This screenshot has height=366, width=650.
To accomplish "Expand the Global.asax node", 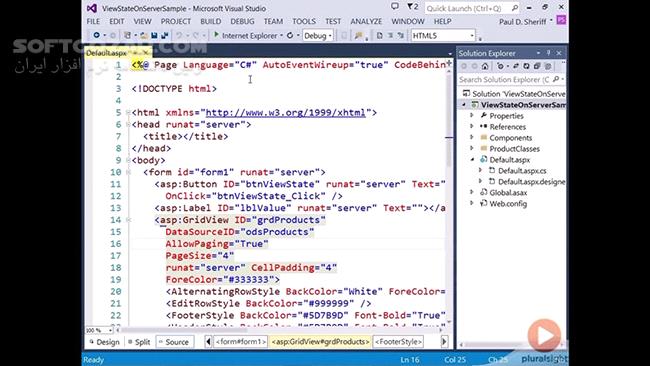I will pos(472,192).
